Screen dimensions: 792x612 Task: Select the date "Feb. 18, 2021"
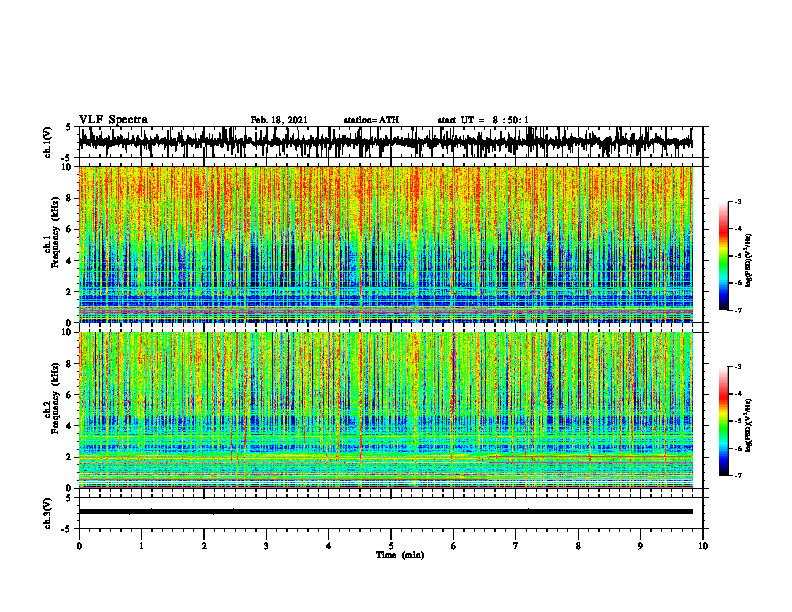pyautogui.click(x=279, y=120)
